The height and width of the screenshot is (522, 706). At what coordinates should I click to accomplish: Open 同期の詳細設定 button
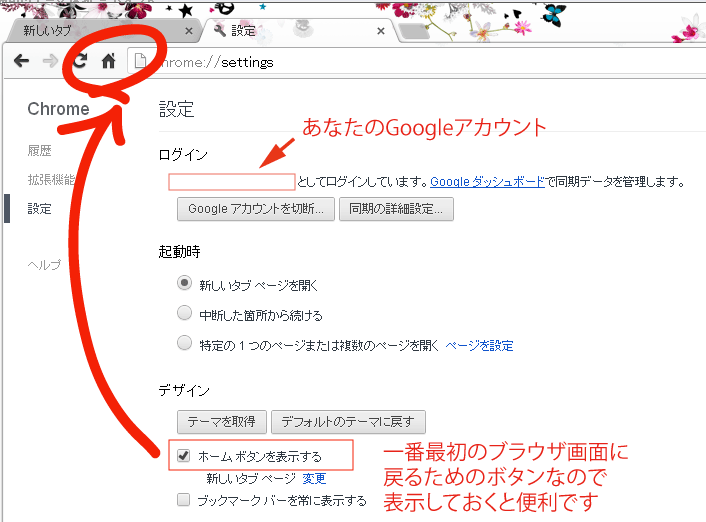click(396, 209)
